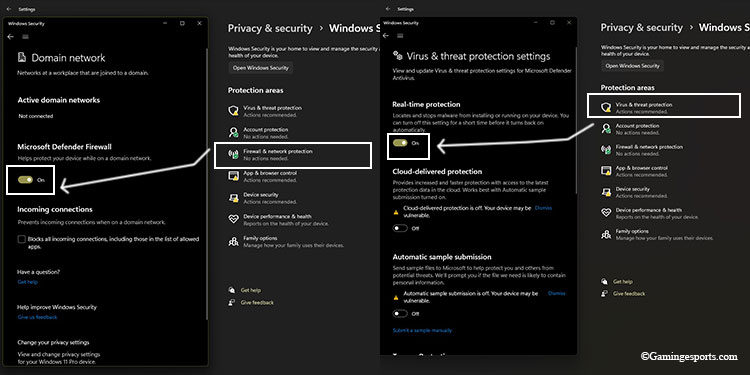The image size is (750, 375).
Task: Click the Settings back arrow above the Virus & threat protection settings window
Action: pyautogui.click(x=388, y=9)
